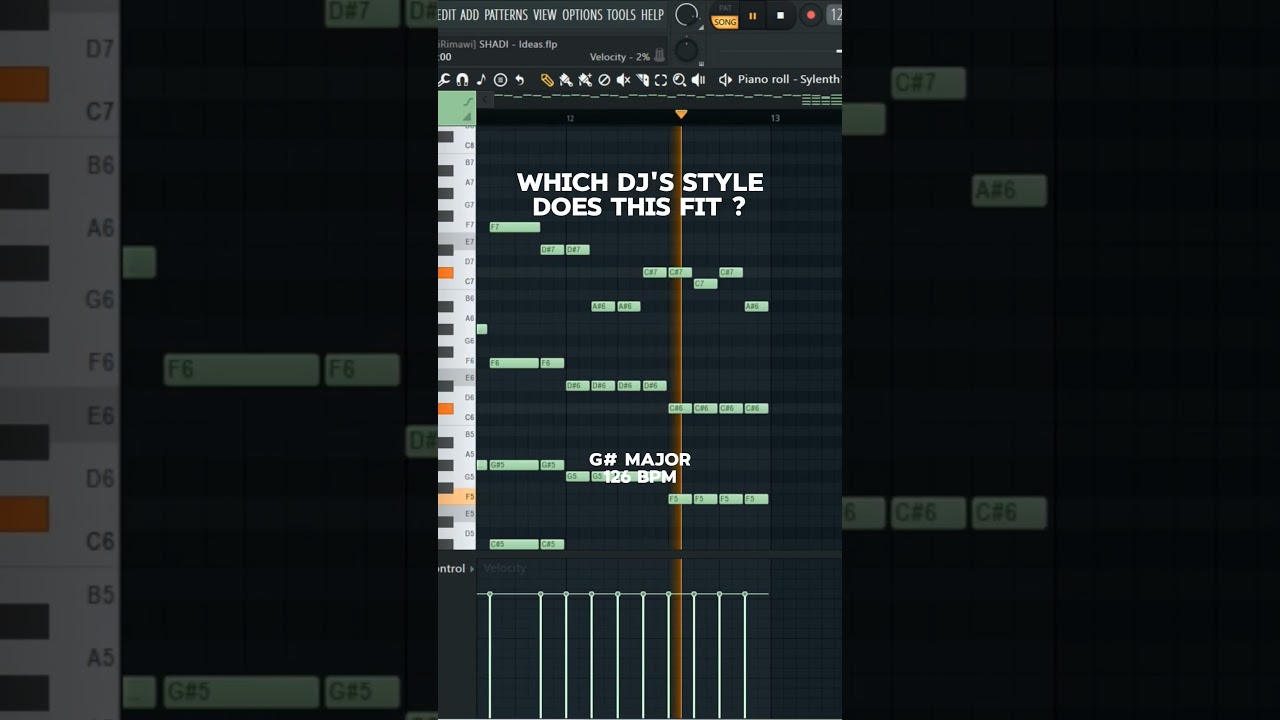
Task: Select the F7 note in the grid
Action: (515, 227)
